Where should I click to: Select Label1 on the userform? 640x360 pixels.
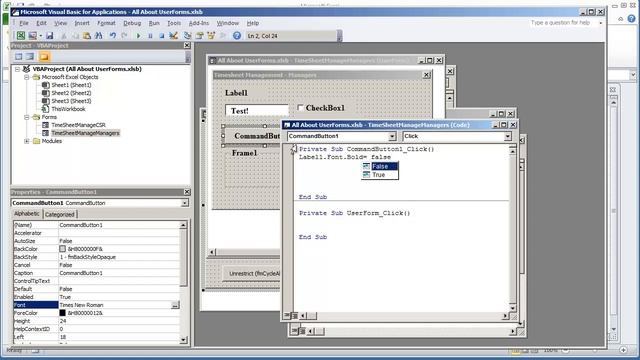click(236, 93)
